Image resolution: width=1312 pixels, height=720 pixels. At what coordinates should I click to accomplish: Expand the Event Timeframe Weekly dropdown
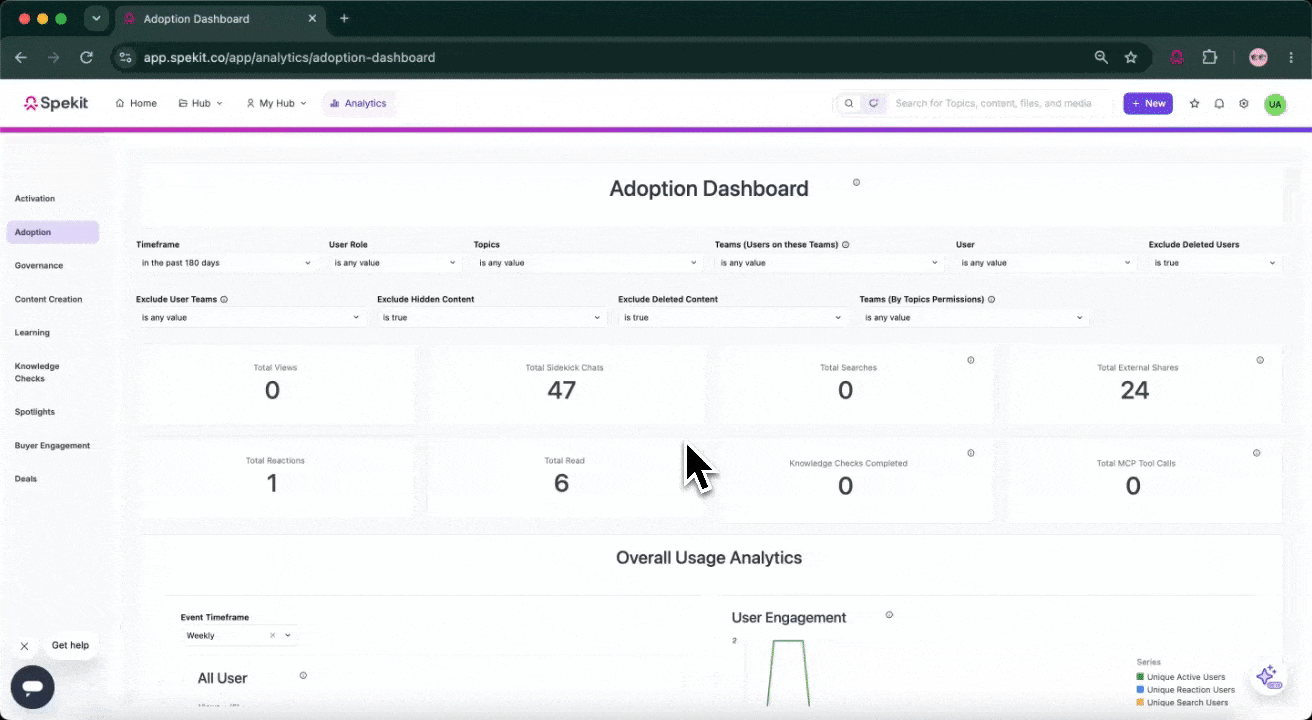point(288,636)
